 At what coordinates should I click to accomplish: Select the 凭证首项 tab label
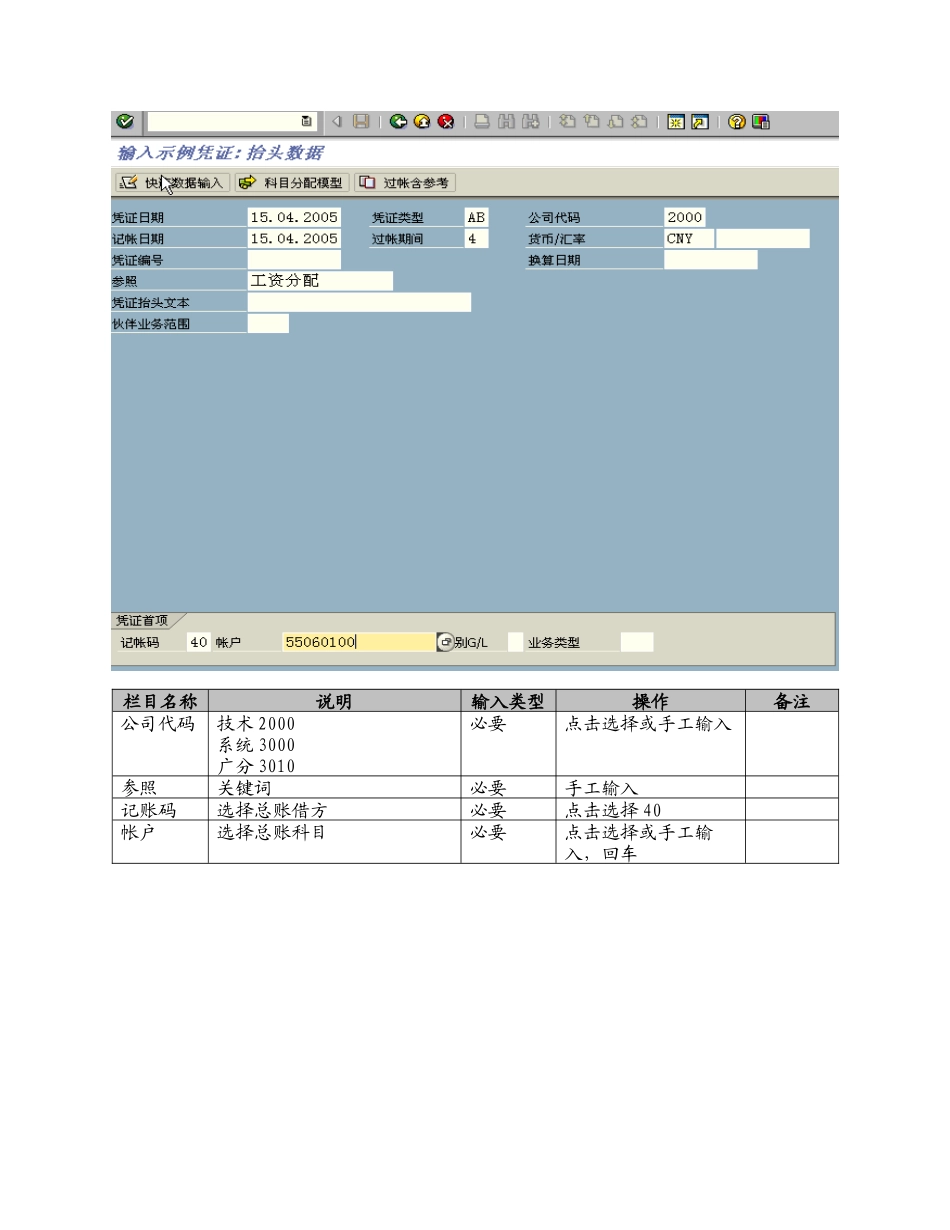142,621
